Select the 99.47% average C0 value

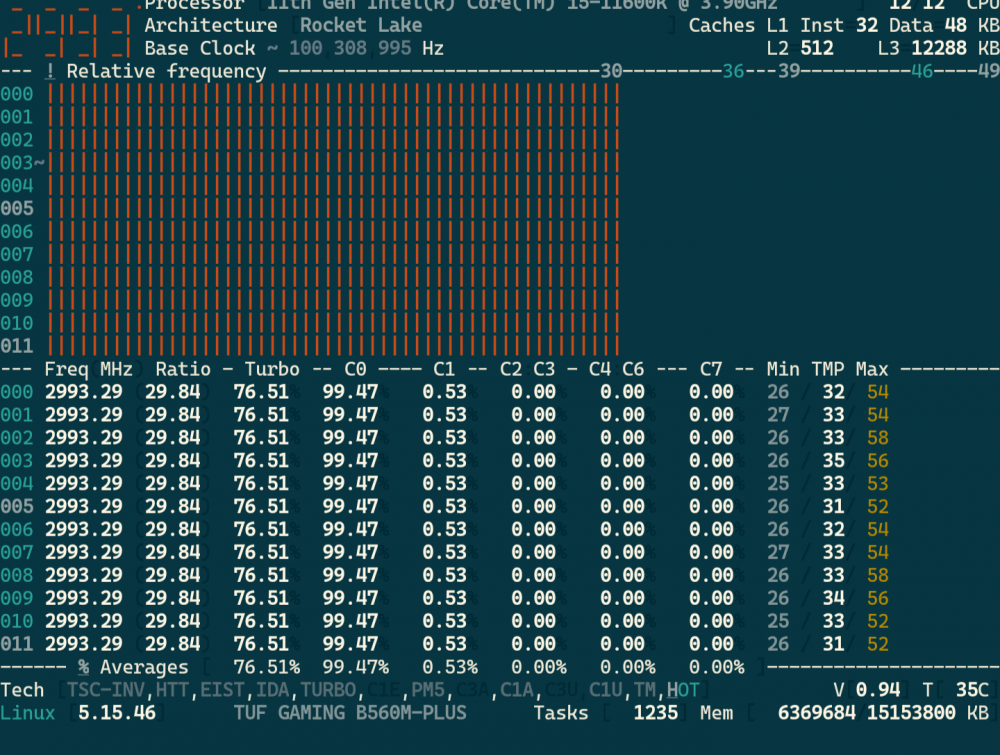click(x=355, y=668)
